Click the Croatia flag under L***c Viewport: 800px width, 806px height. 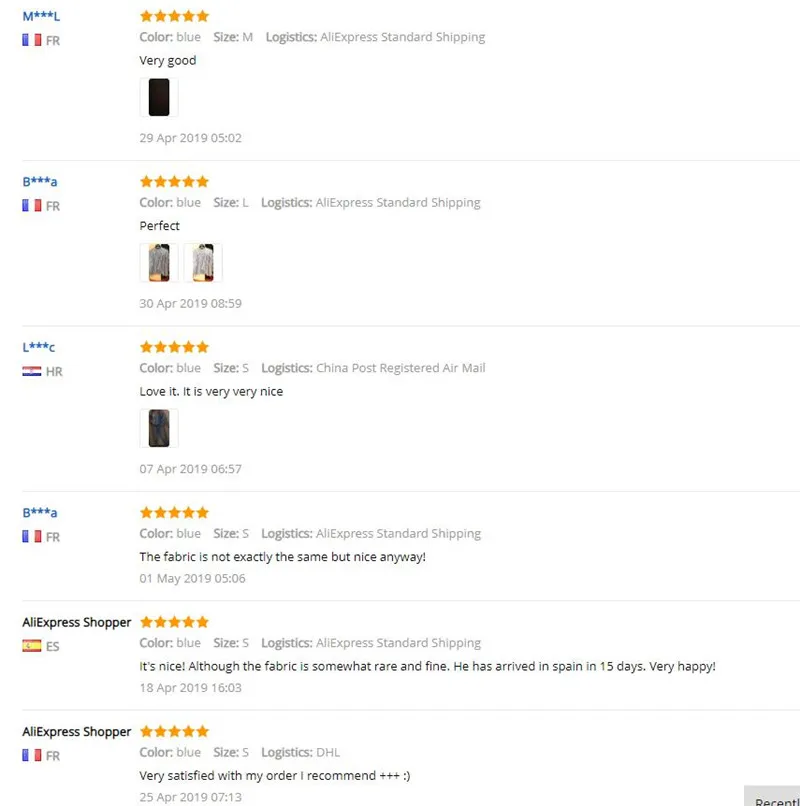pyautogui.click(x=31, y=371)
